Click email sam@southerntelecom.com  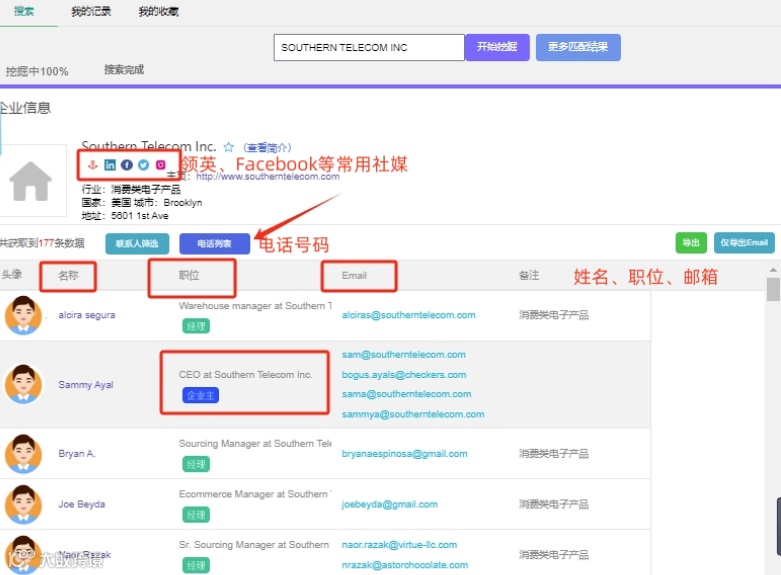click(403, 355)
